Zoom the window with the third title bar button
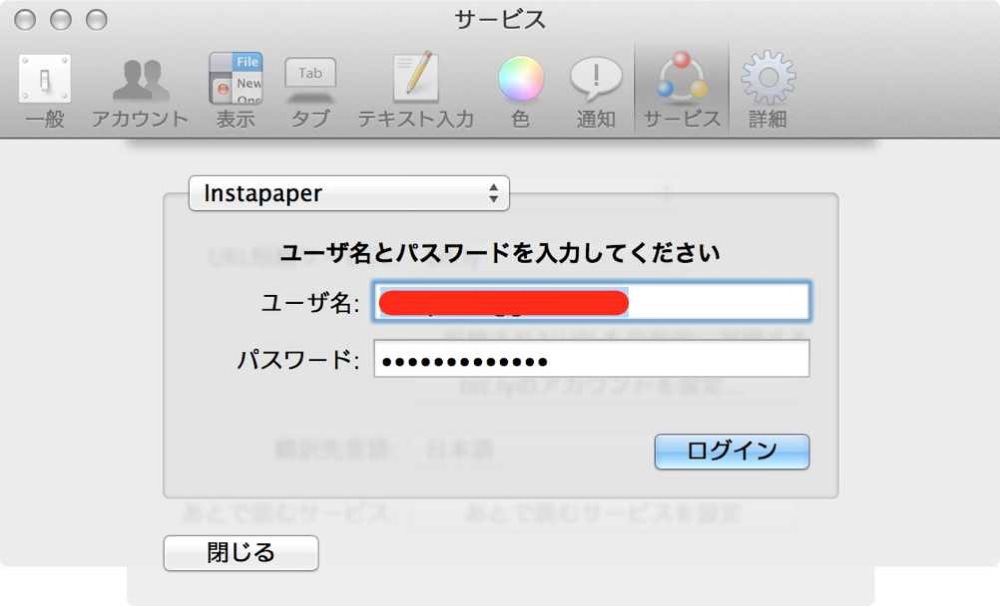The height and width of the screenshot is (606, 1000). [96, 20]
